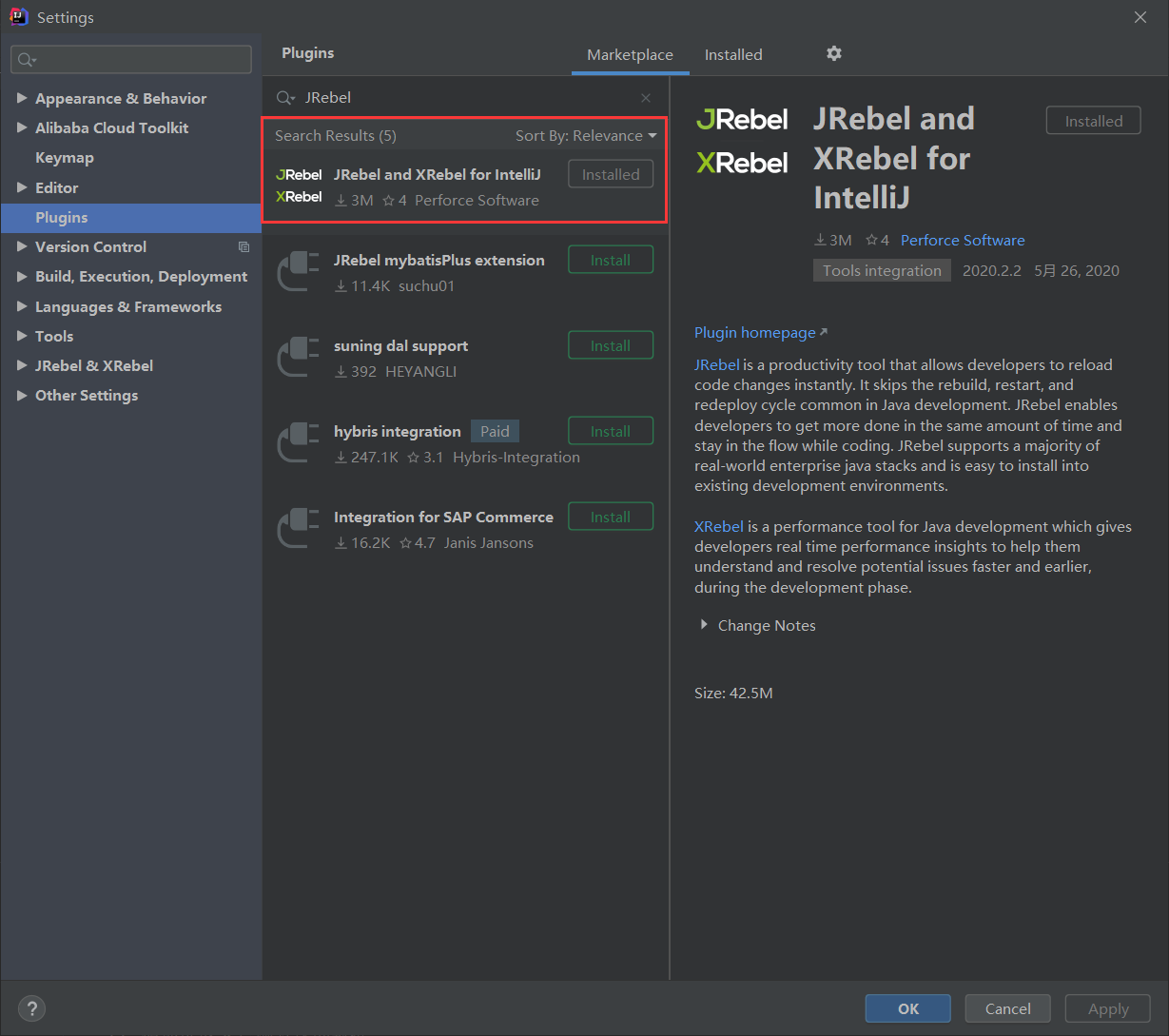Screen dimensions: 1169x1036
Task: Click Installed button in details panel
Action: [1094, 121]
